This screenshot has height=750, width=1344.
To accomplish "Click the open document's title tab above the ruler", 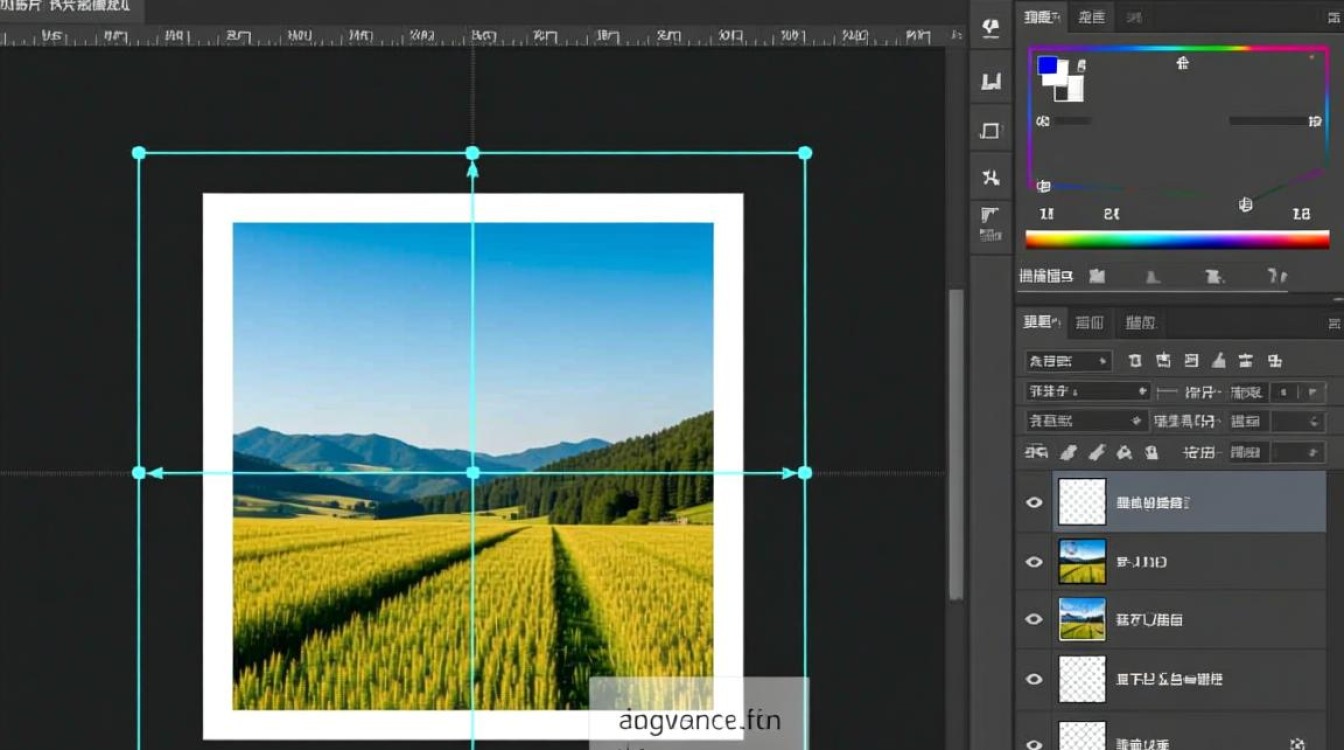I will [70, 8].
